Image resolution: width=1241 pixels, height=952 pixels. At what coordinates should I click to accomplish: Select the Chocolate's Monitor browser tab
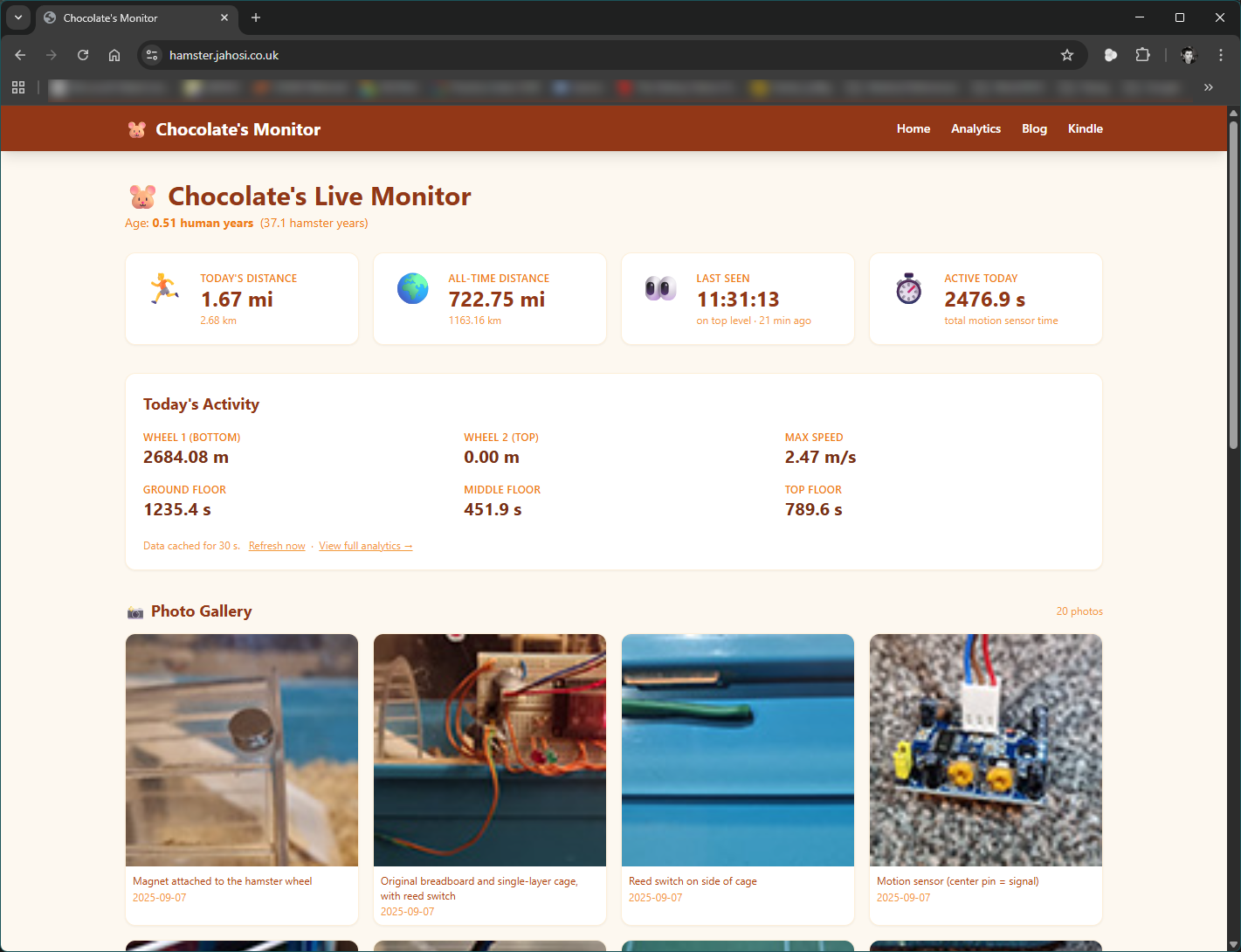point(137,17)
